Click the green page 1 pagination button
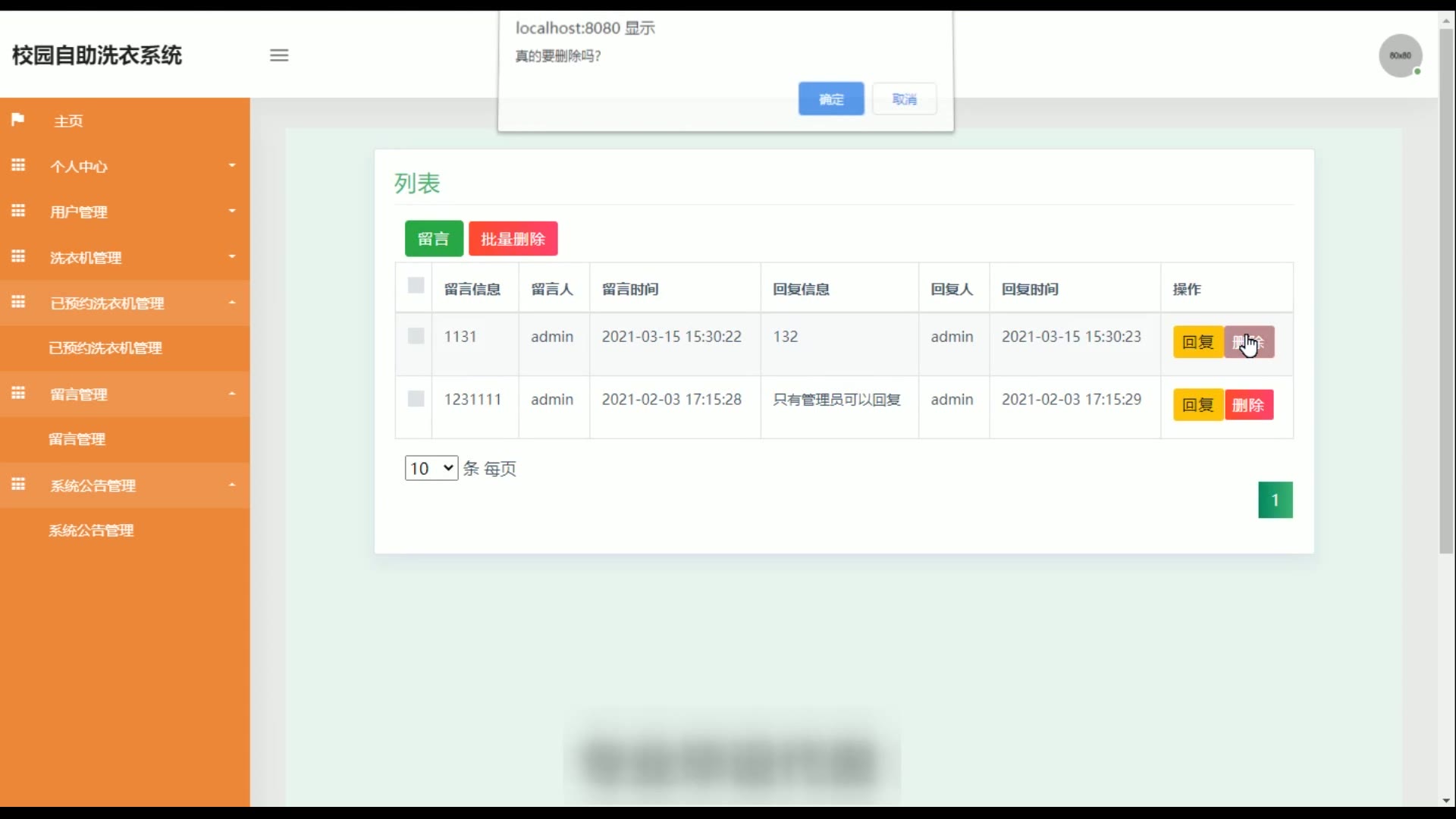 click(1275, 500)
